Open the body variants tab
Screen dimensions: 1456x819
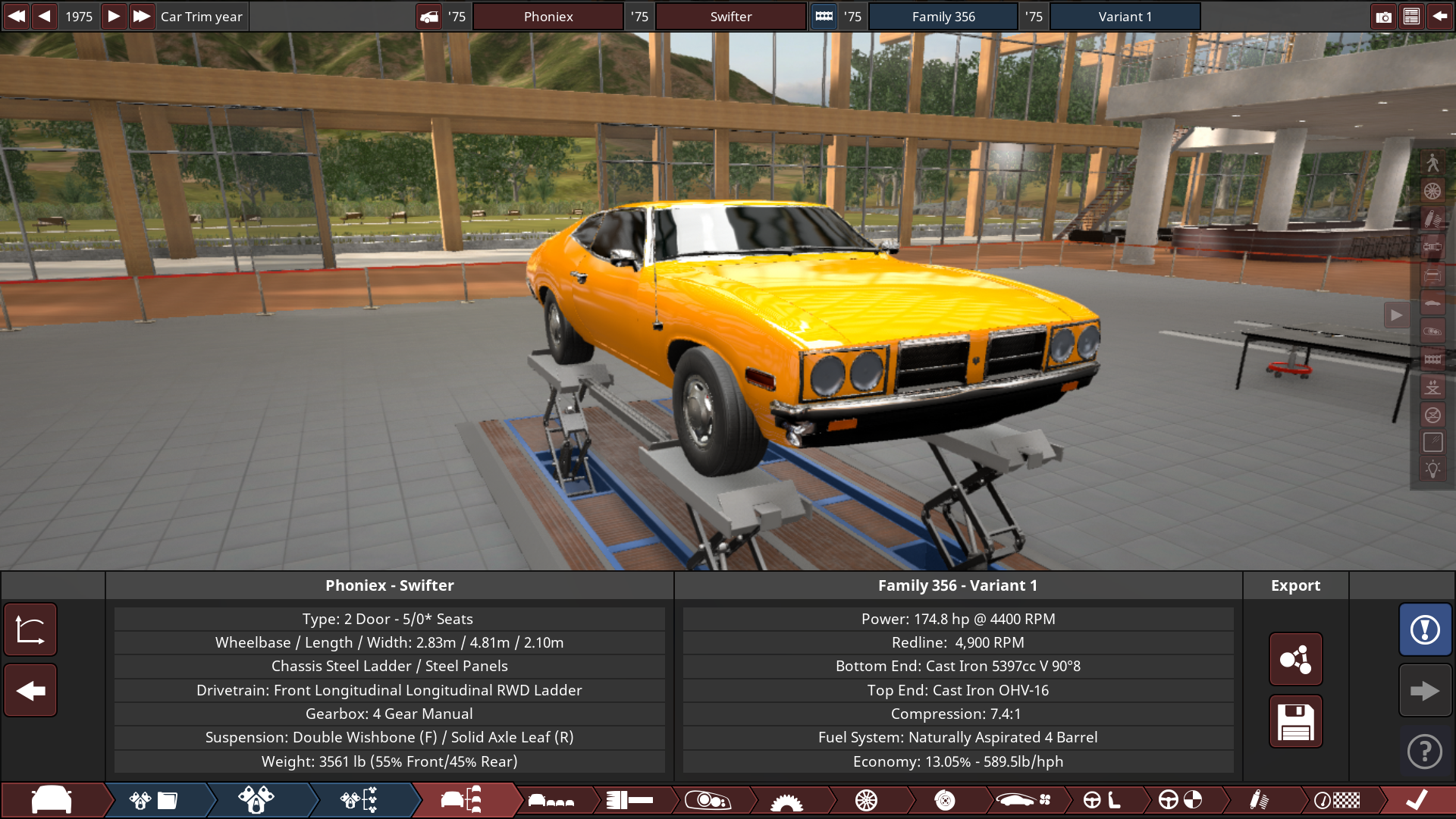click(551, 800)
